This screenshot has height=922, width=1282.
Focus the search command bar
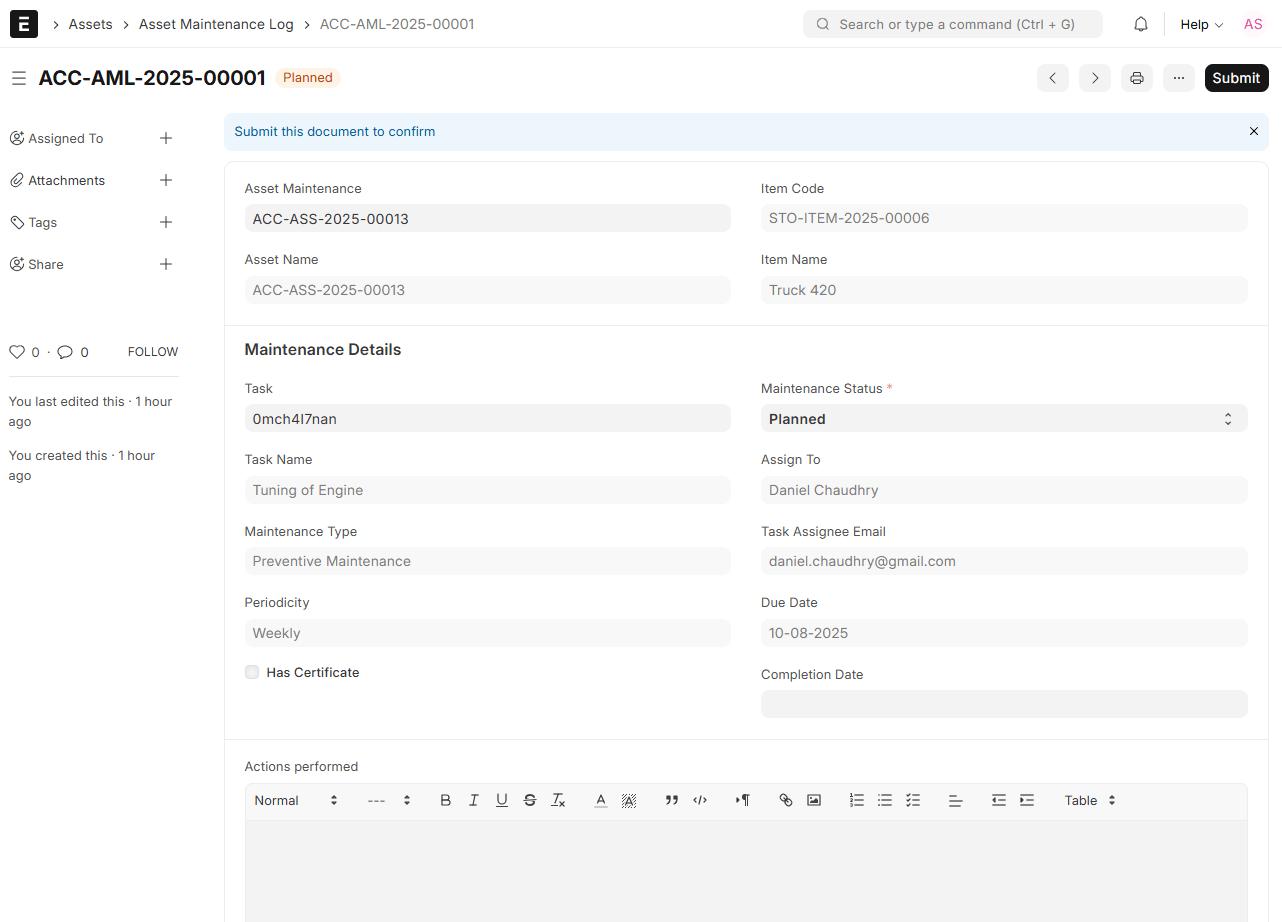pyautogui.click(x=953, y=24)
